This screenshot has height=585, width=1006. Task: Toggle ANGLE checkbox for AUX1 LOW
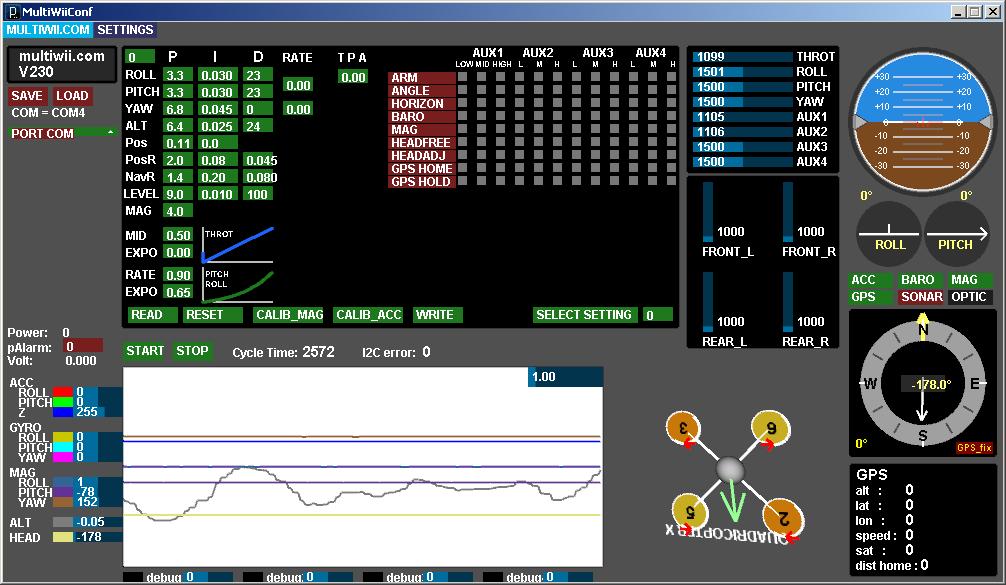(463, 90)
